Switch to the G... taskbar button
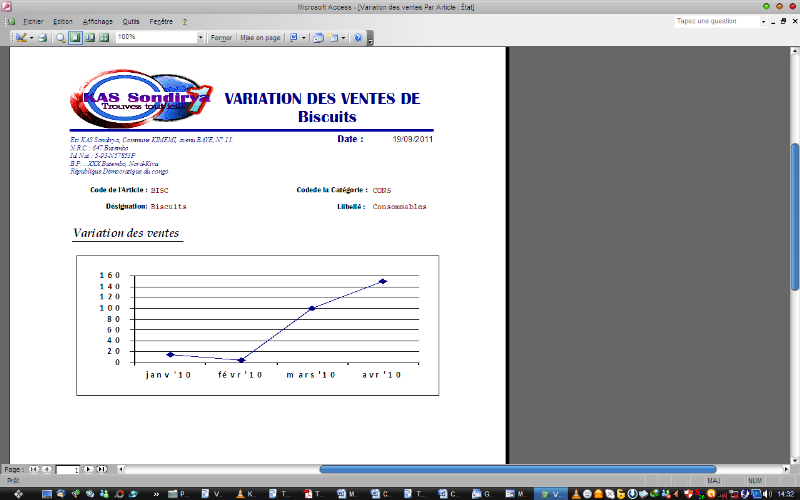Image resolution: width=800 pixels, height=500 pixels. (483, 494)
